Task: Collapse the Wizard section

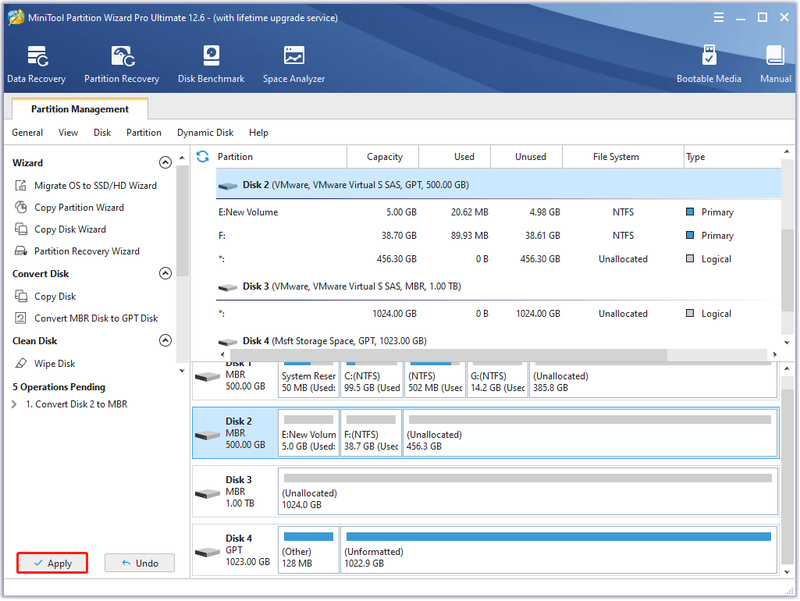Action: 165,163
